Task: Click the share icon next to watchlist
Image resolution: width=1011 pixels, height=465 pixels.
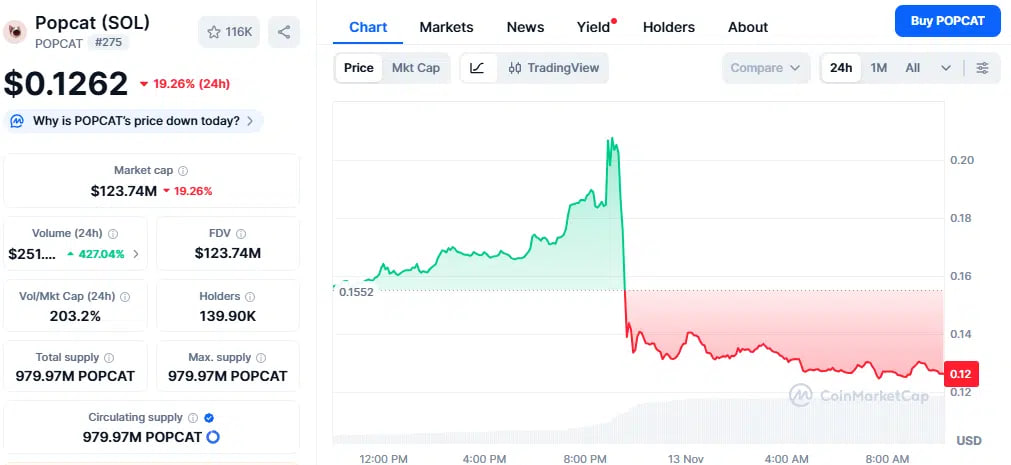Action: point(284,33)
